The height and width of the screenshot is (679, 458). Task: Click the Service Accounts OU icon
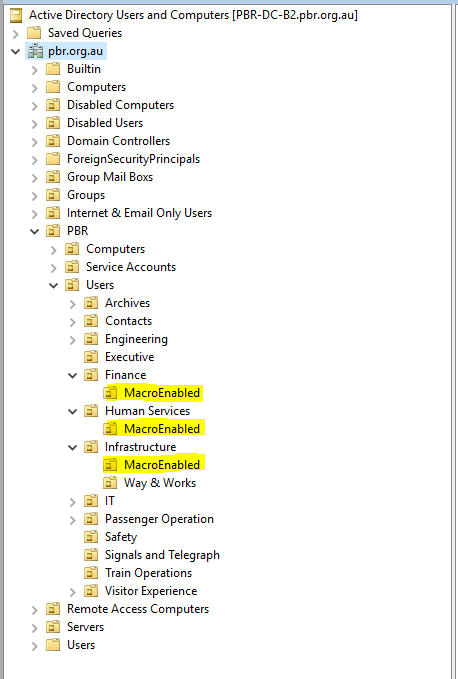coord(72,267)
